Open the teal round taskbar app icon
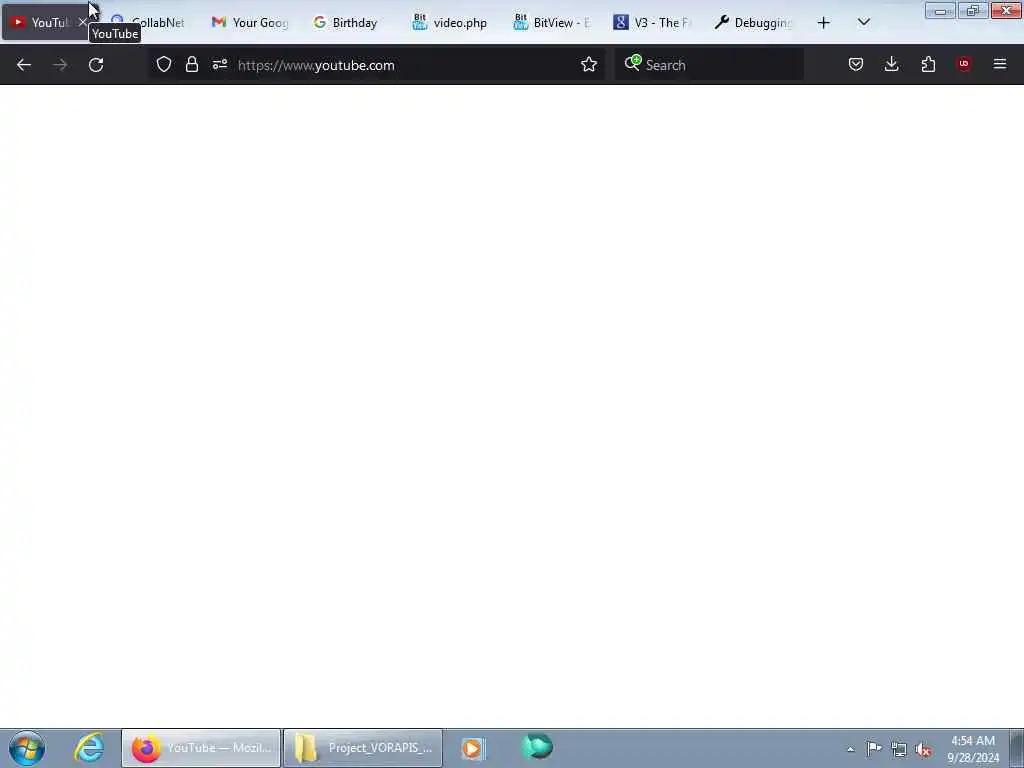Image resolution: width=1024 pixels, height=768 pixels. [x=538, y=746]
